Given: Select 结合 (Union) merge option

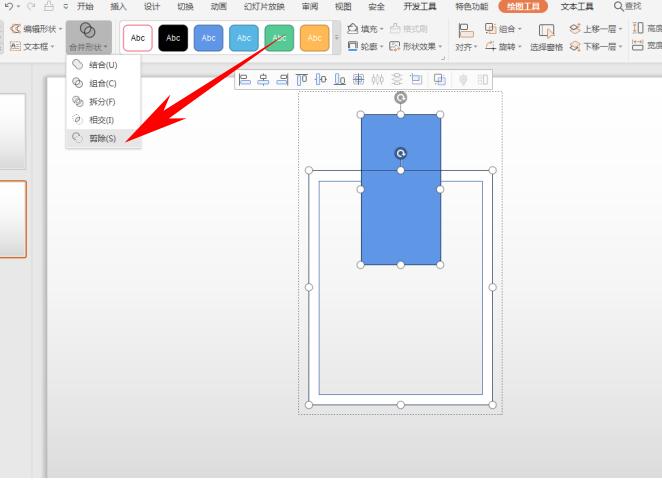Looking at the screenshot, I should click(102, 65).
